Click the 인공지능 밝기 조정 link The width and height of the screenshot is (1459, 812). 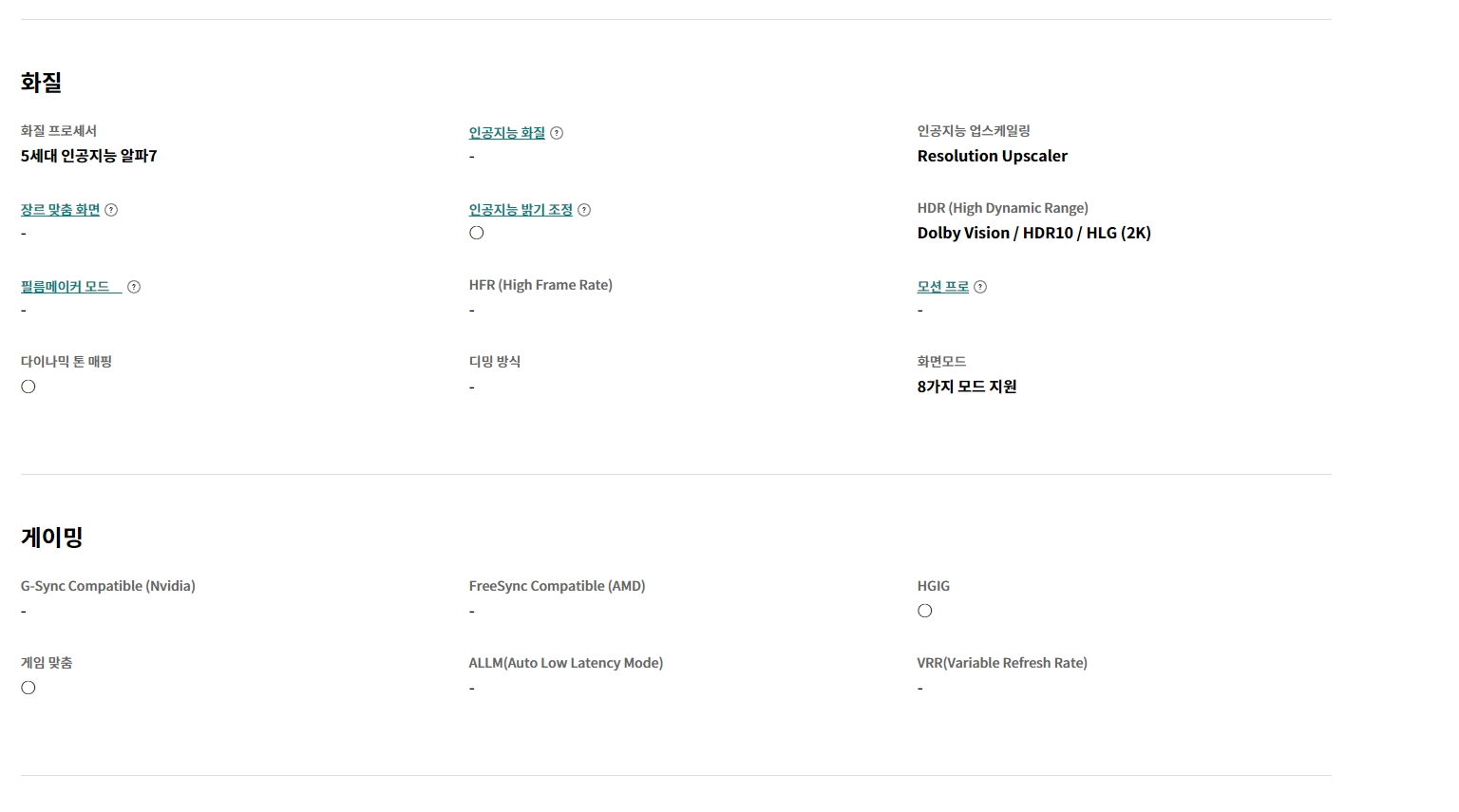(521, 210)
